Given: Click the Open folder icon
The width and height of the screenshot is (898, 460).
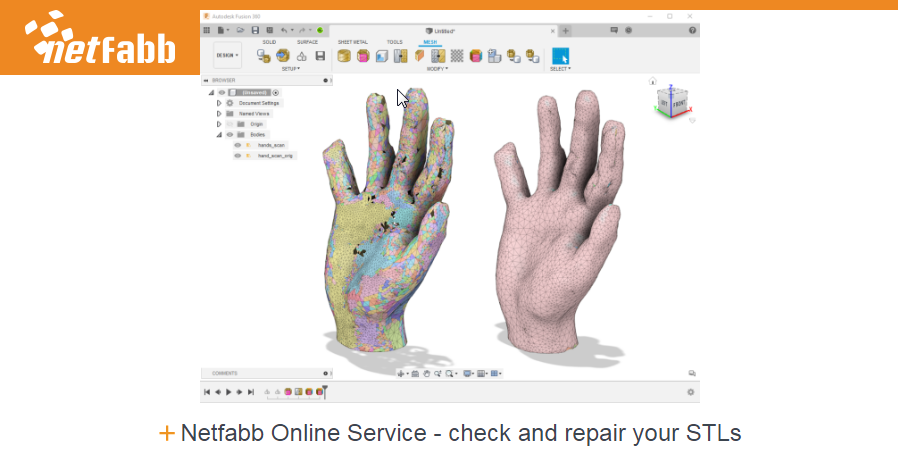Looking at the screenshot, I should [x=241, y=30].
